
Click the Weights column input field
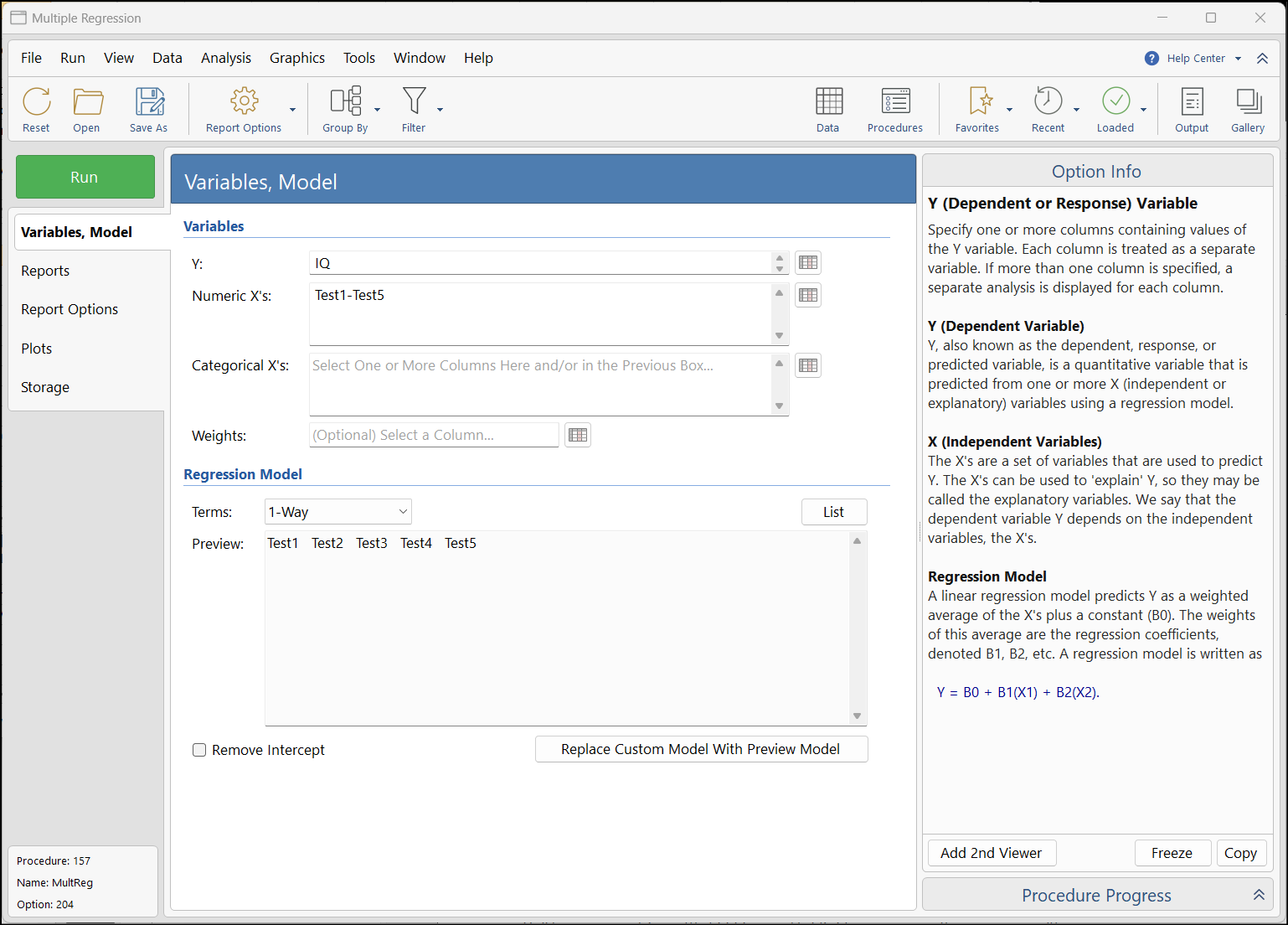click(434, 435)
